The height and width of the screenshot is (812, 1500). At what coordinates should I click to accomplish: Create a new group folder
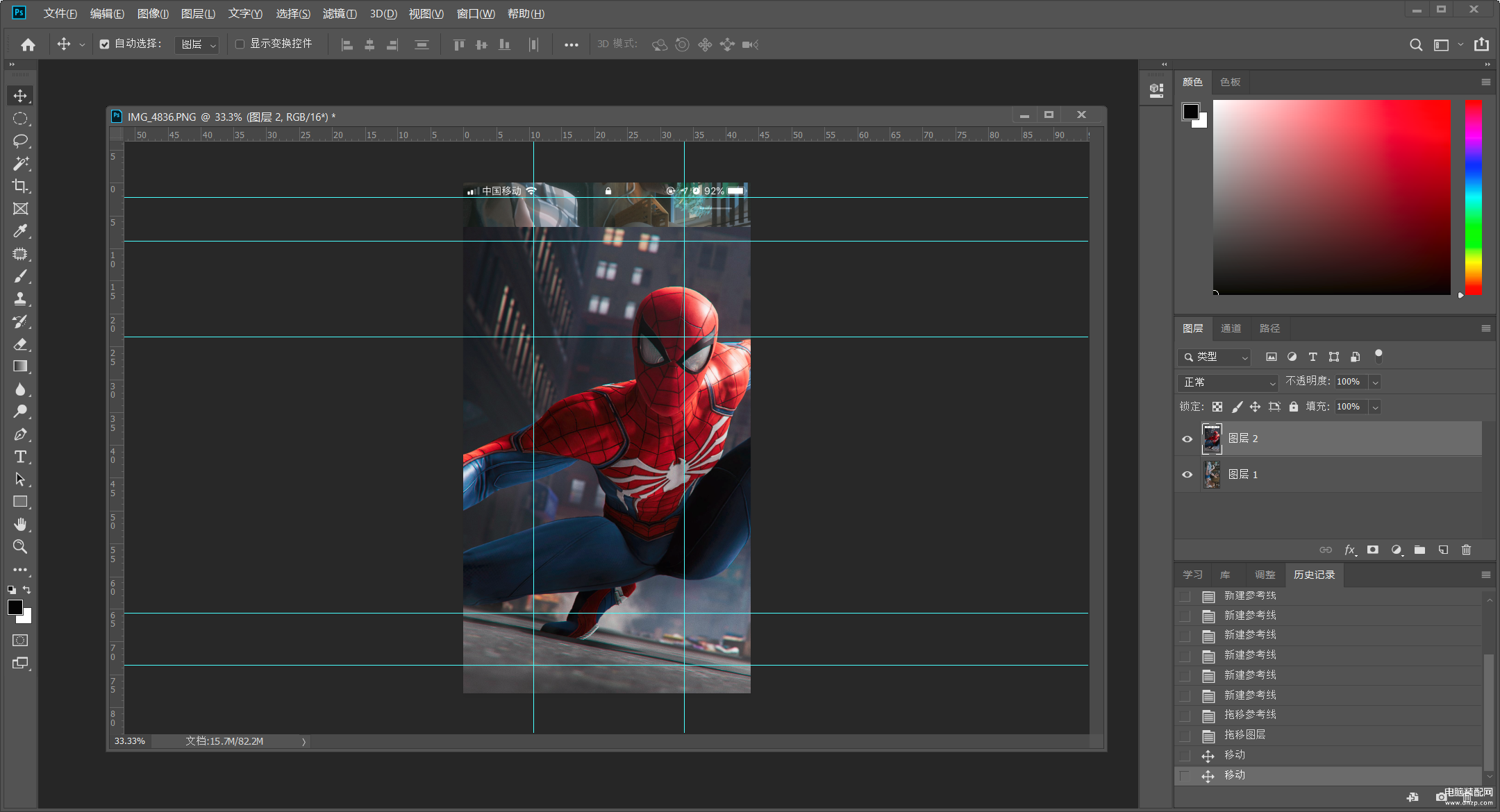(1419, 550)
